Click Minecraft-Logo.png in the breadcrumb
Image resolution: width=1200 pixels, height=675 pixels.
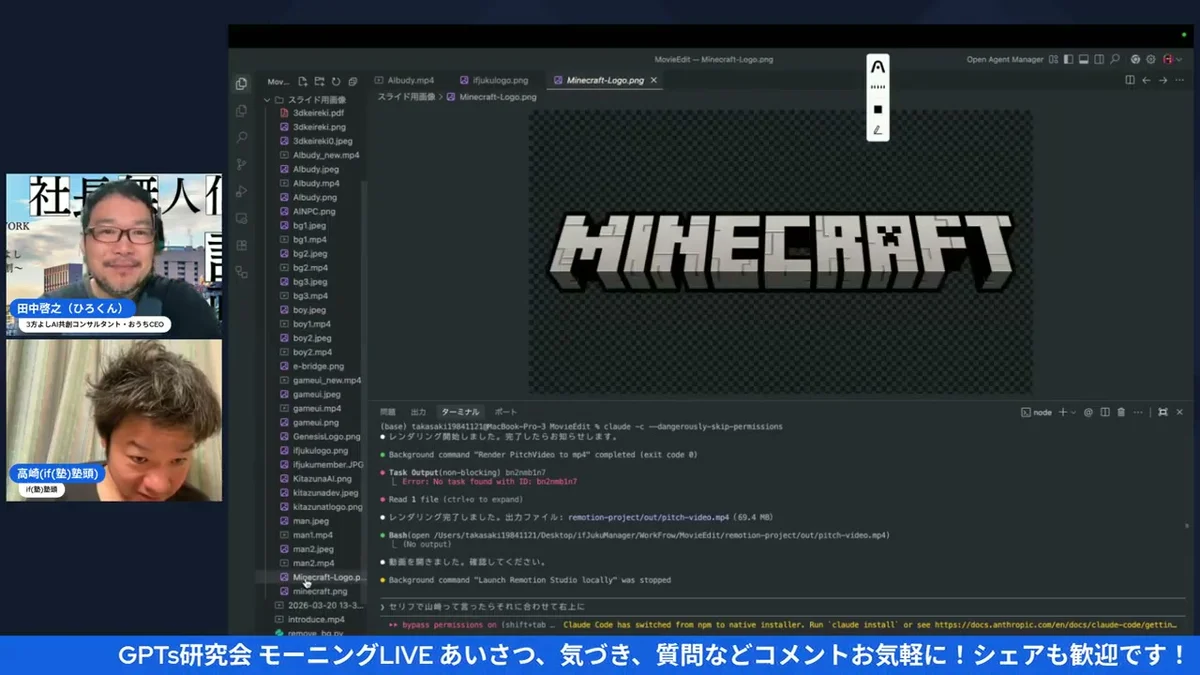point(497,97)
